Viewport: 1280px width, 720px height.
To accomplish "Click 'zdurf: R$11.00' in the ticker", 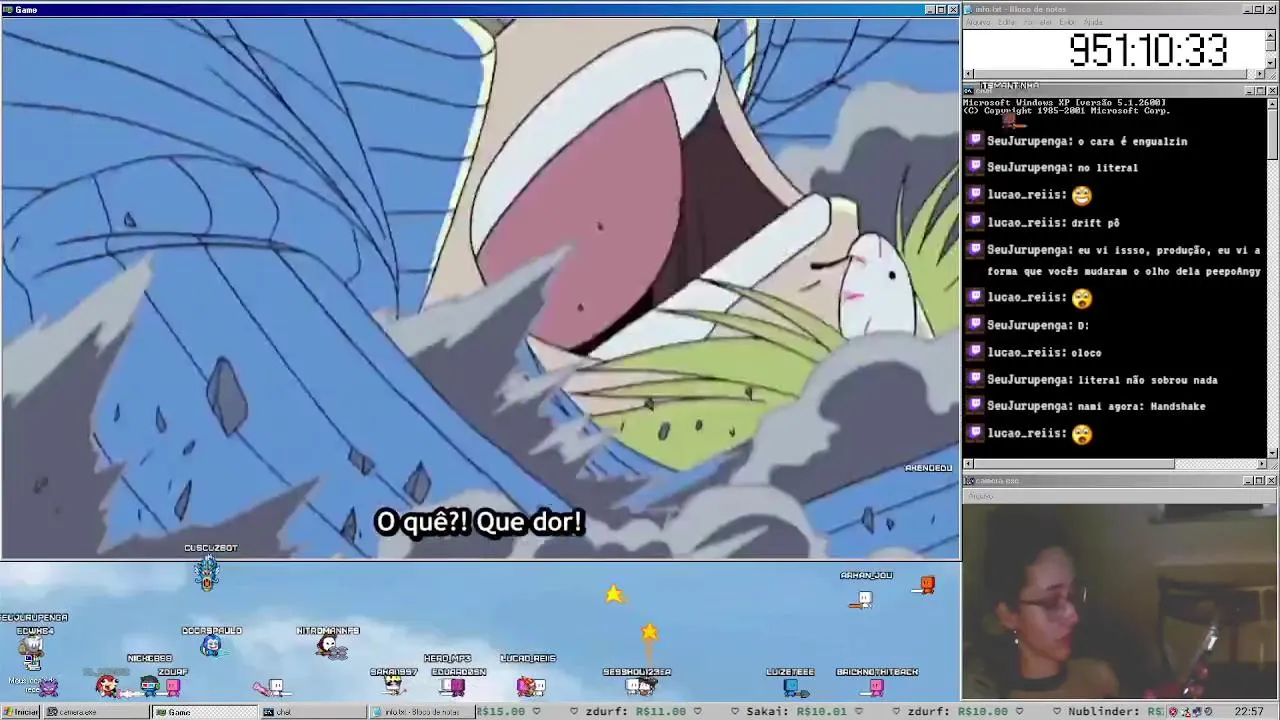I will click(637, 712).
